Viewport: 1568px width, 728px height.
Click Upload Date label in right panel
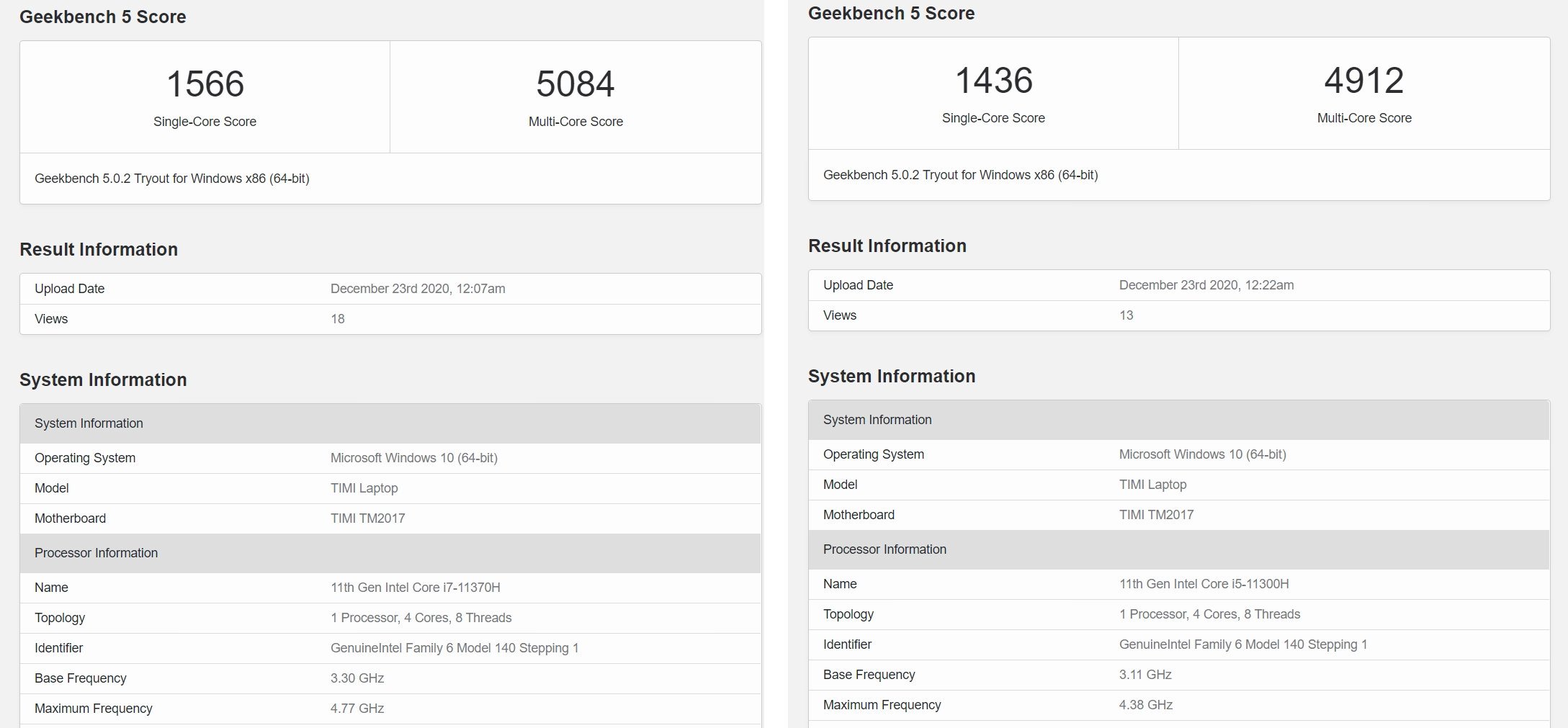pos(859,285)
